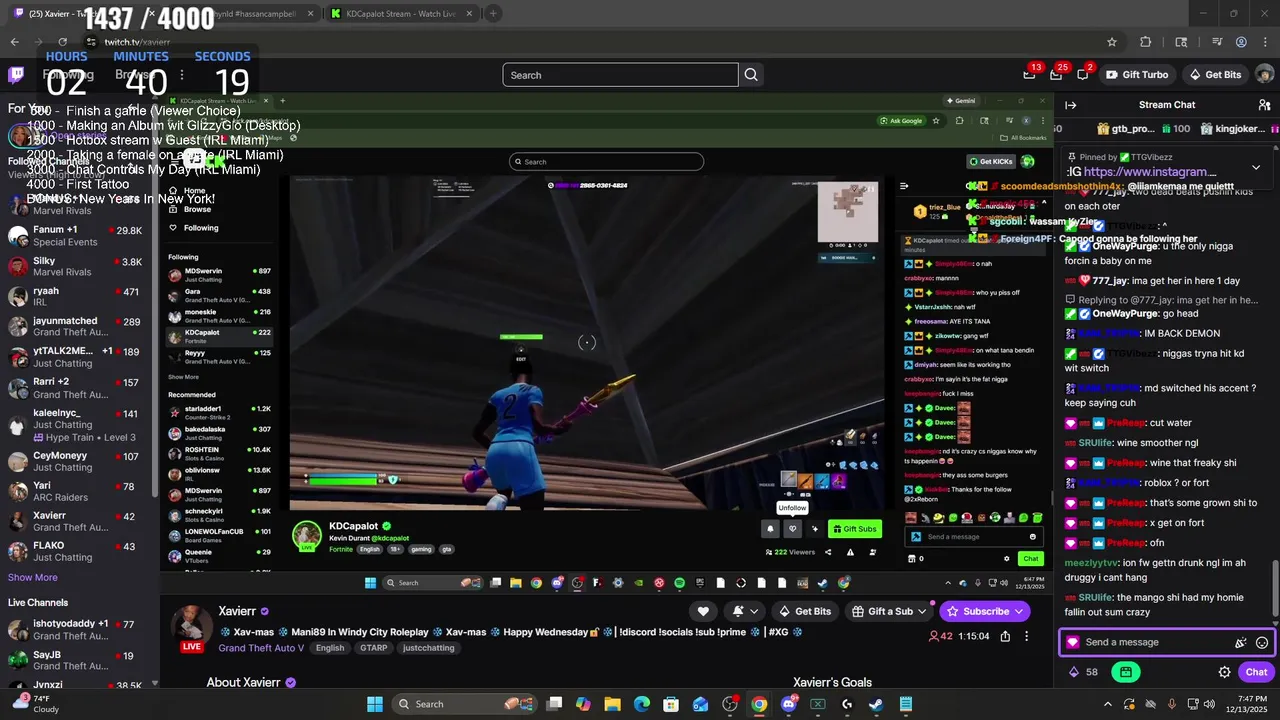Open the Twitch home logo
Screen dimensions: 1280x720
point(16,75)
